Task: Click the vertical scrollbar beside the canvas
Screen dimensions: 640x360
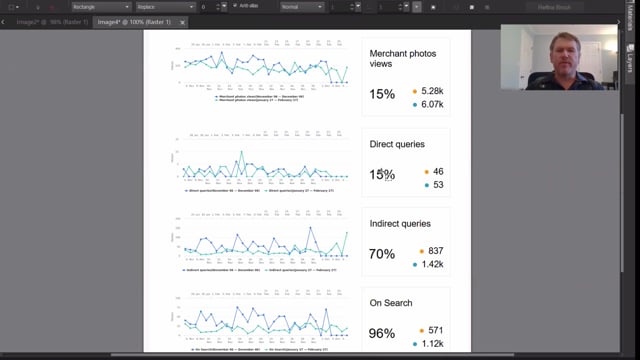Action: 622,192
